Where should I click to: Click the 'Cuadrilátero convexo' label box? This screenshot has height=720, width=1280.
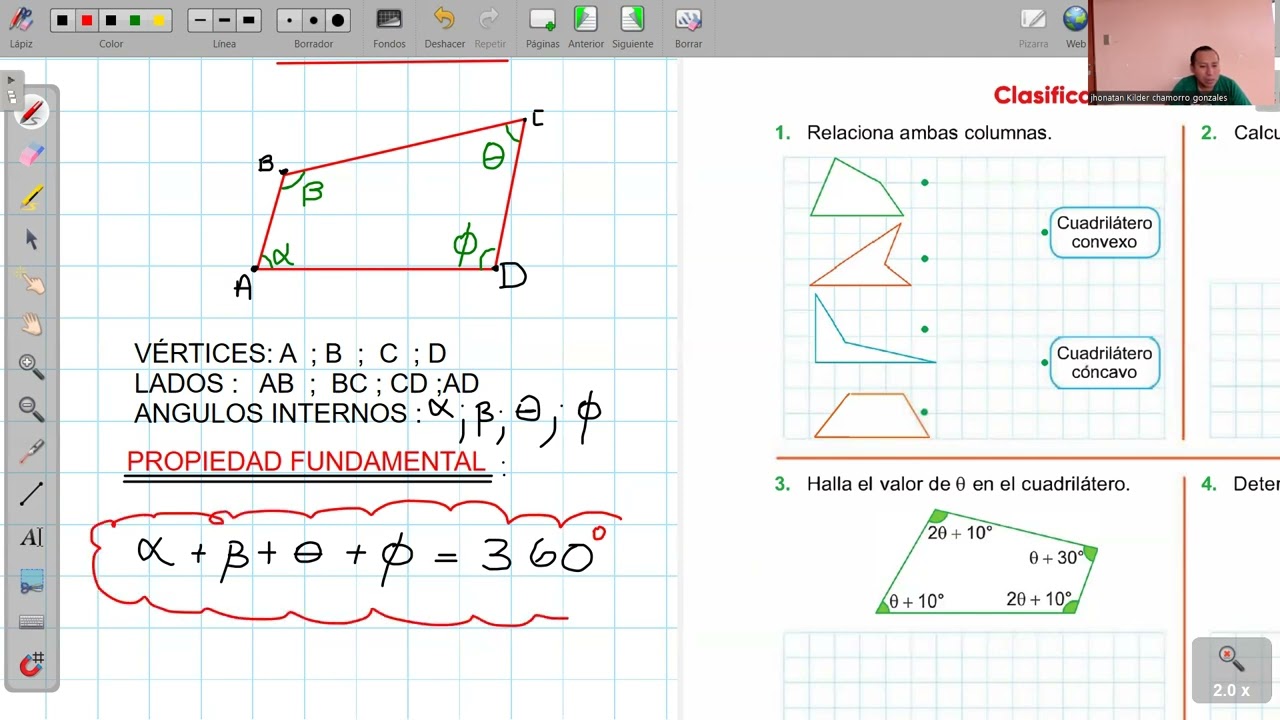pos(1104,232)
